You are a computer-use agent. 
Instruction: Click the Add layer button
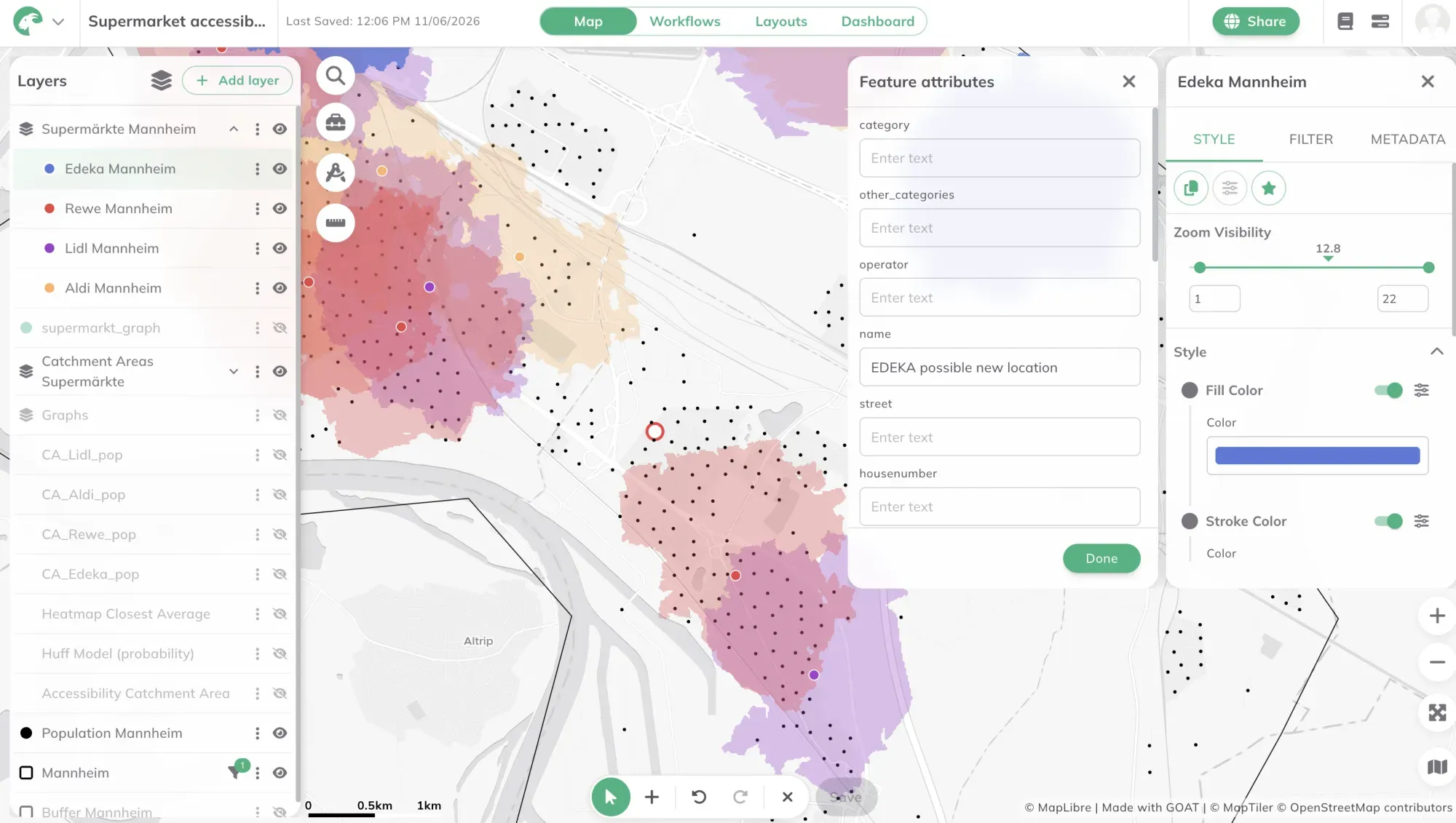click(237, 81)
